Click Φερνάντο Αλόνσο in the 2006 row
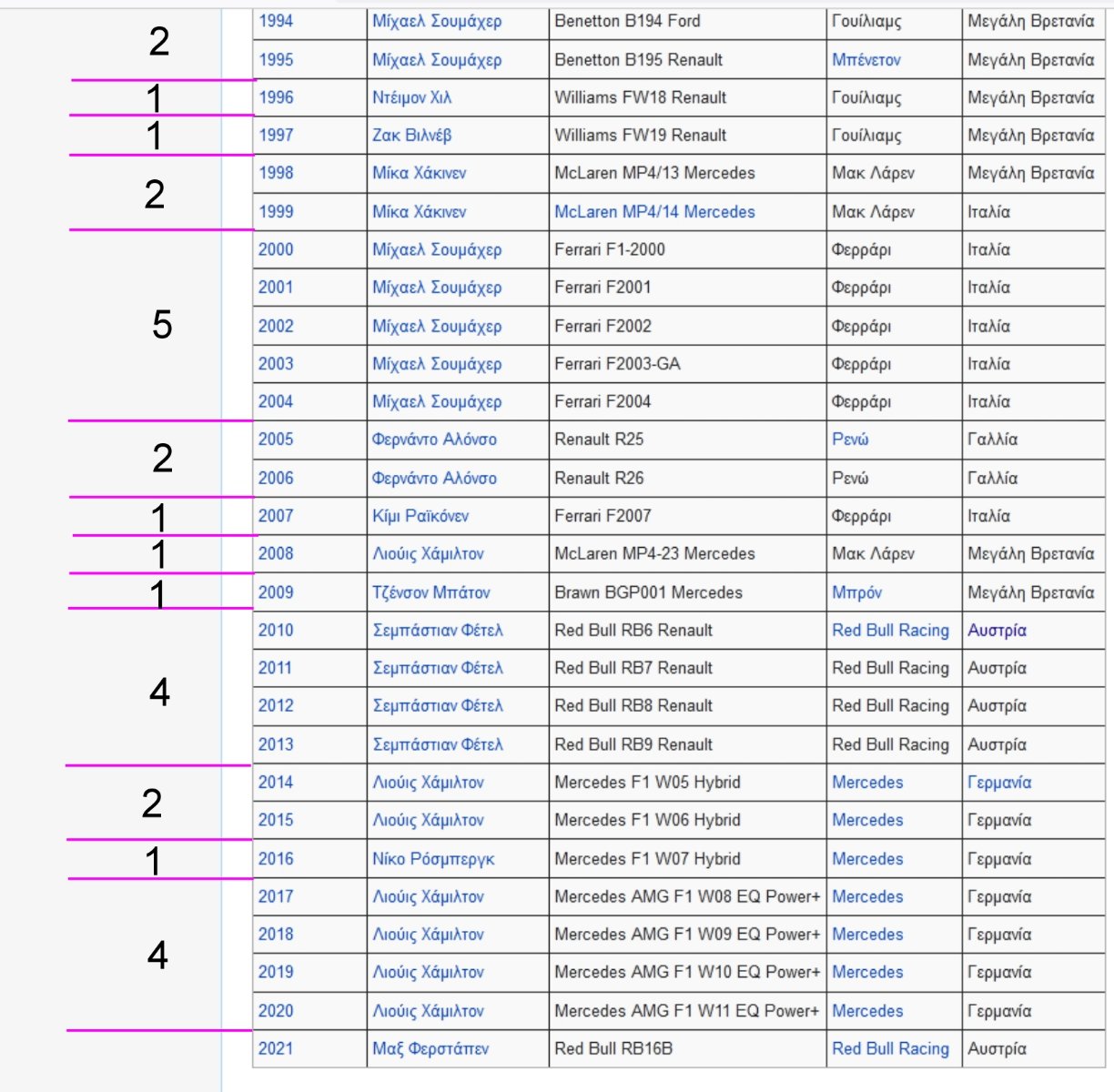 click(434, 479)
